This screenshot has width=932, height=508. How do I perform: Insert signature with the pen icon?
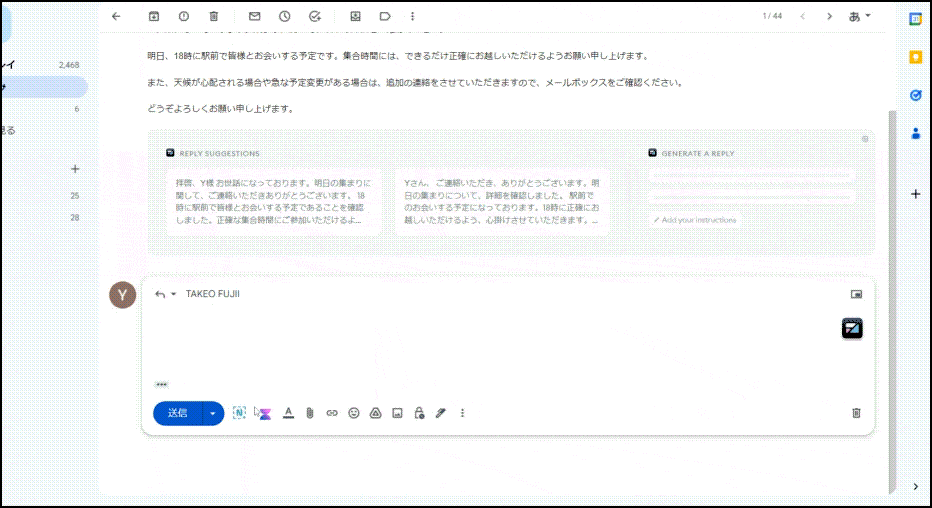coord(440,413)
